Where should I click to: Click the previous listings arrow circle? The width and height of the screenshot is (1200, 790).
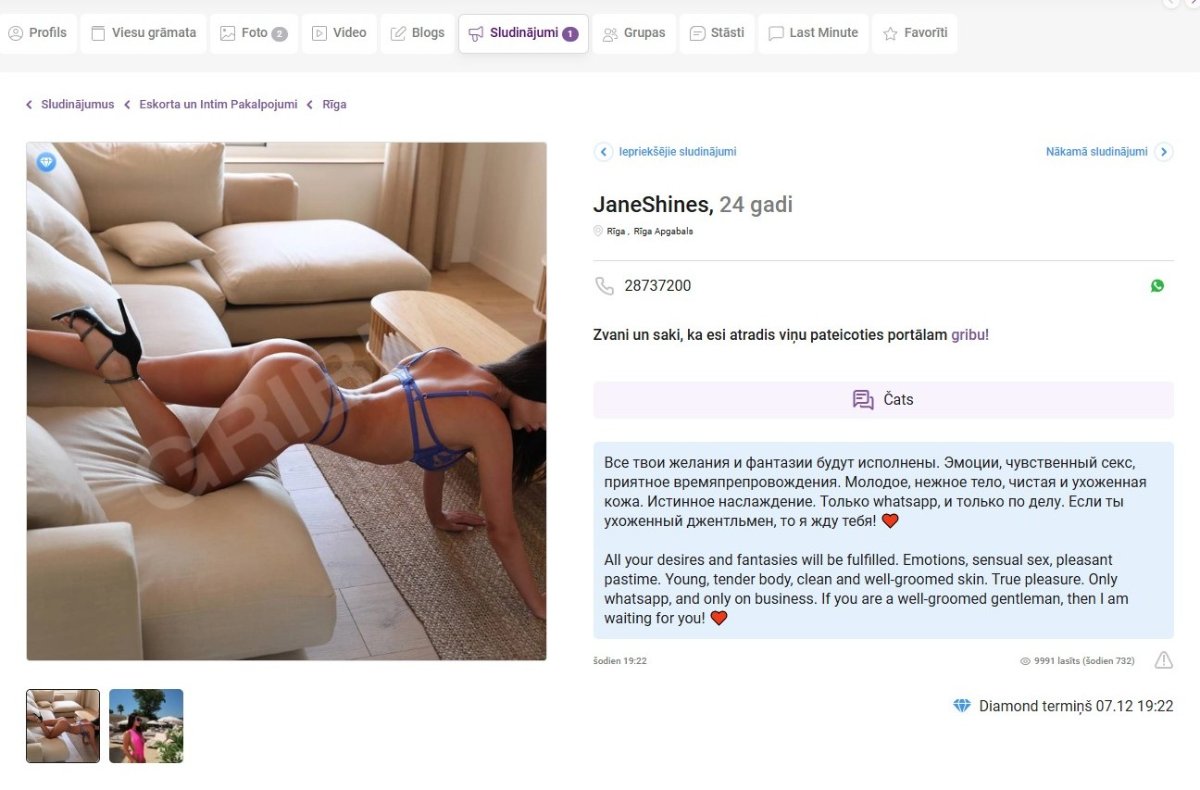point(603,152)
